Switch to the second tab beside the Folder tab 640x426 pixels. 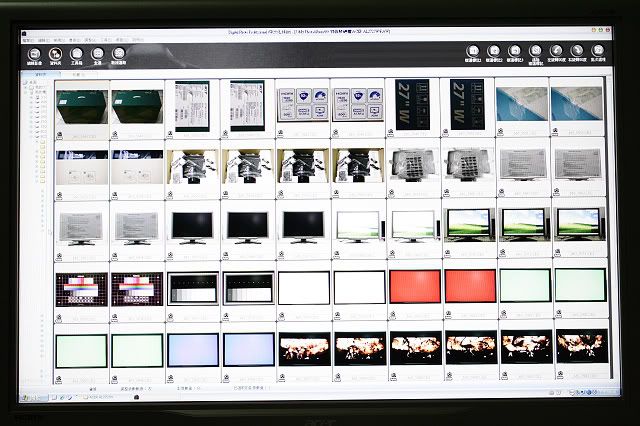pos(79,75)
